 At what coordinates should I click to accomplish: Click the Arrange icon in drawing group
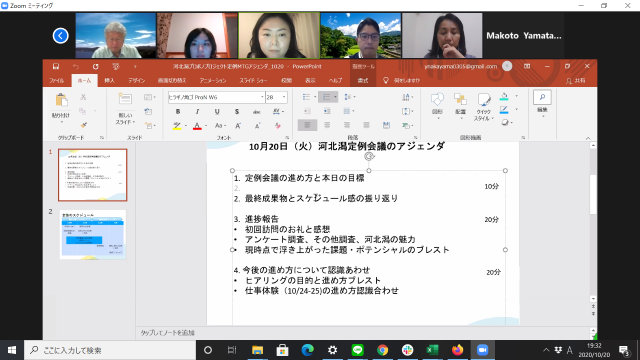pyautogui.click(x=460, y=99)
